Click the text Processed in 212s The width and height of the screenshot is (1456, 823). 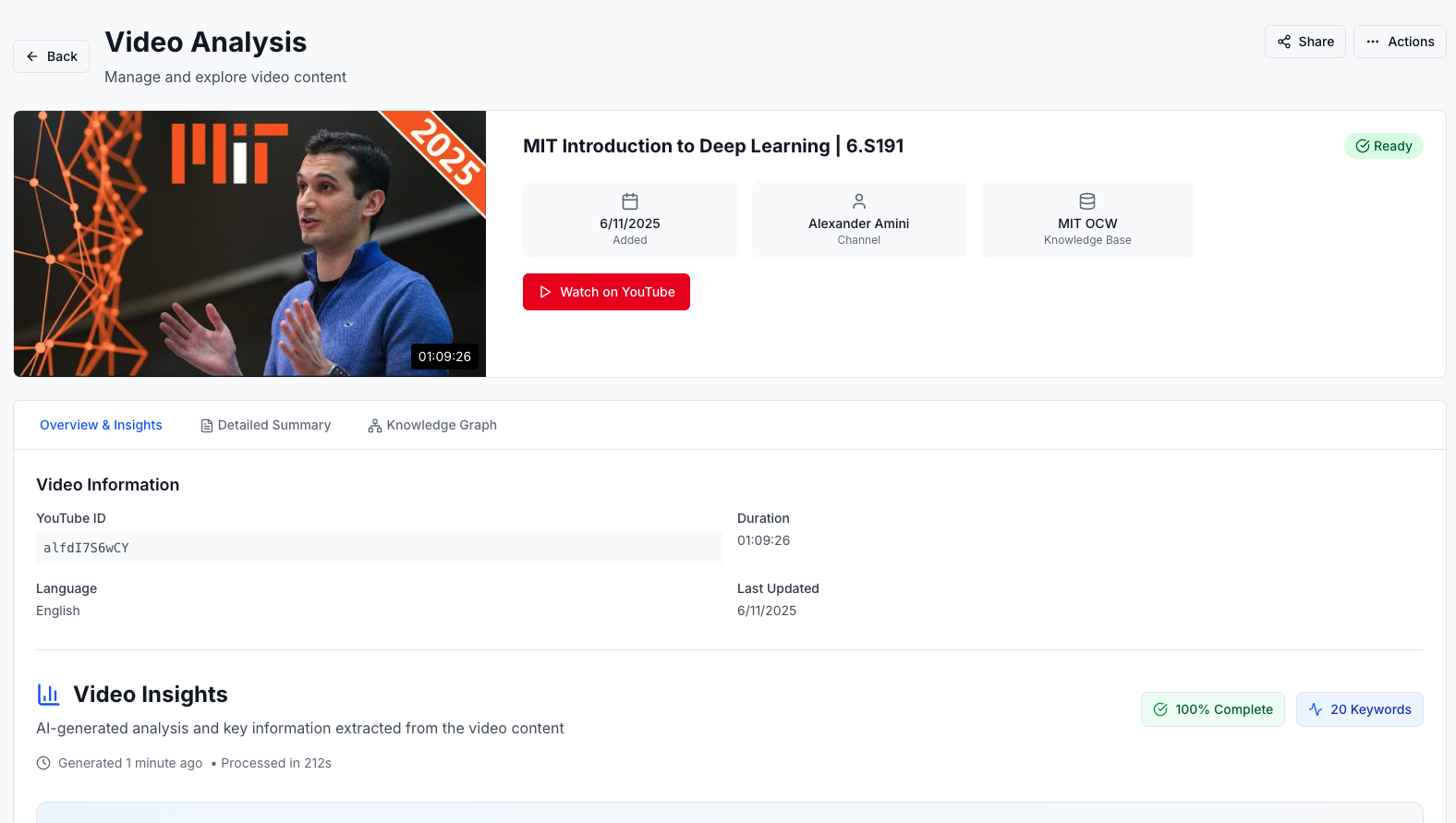276,763
